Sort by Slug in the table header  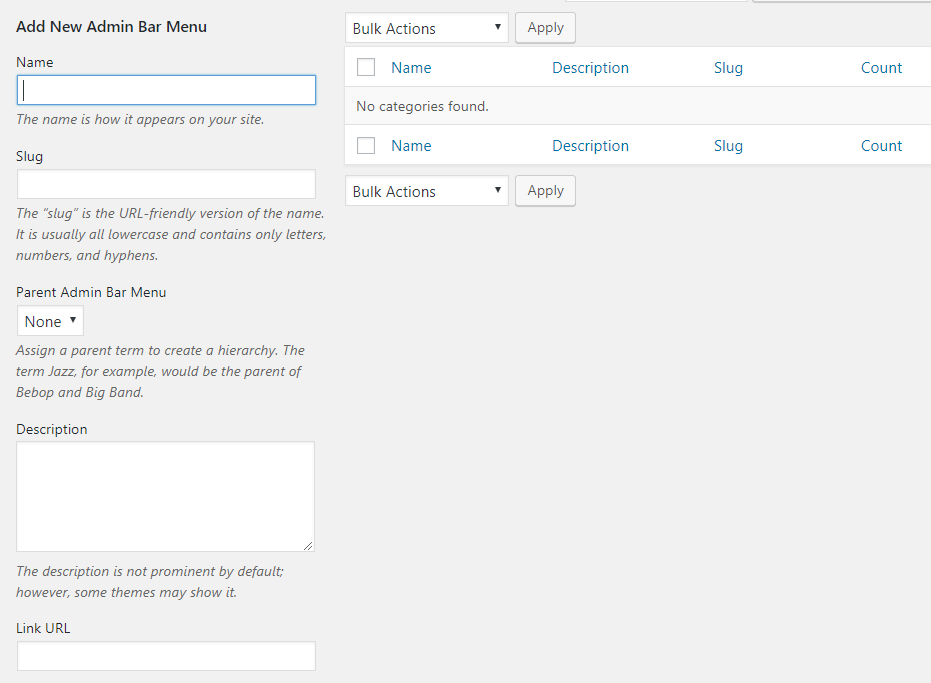tap(728, 68)
